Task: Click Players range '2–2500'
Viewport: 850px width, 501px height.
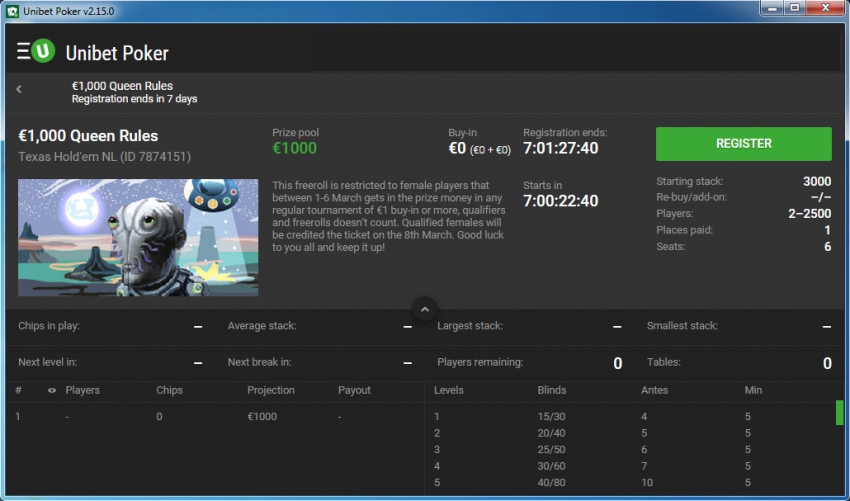Action: (809, 214)
